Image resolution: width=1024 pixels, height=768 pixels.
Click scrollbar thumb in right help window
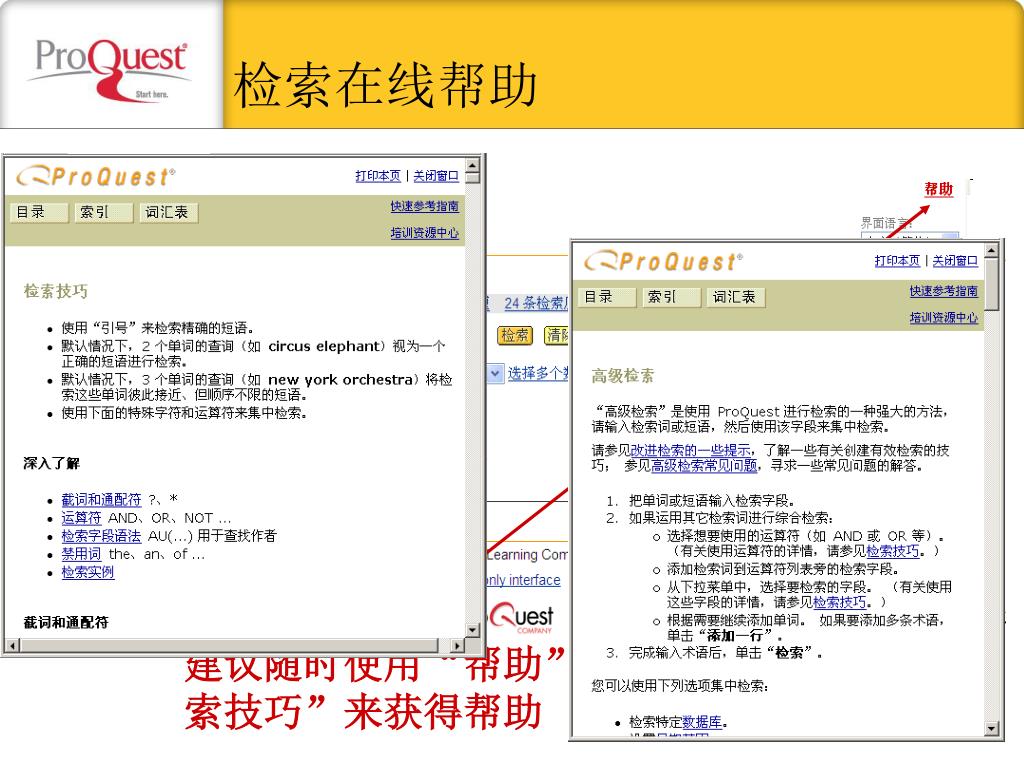991,283
